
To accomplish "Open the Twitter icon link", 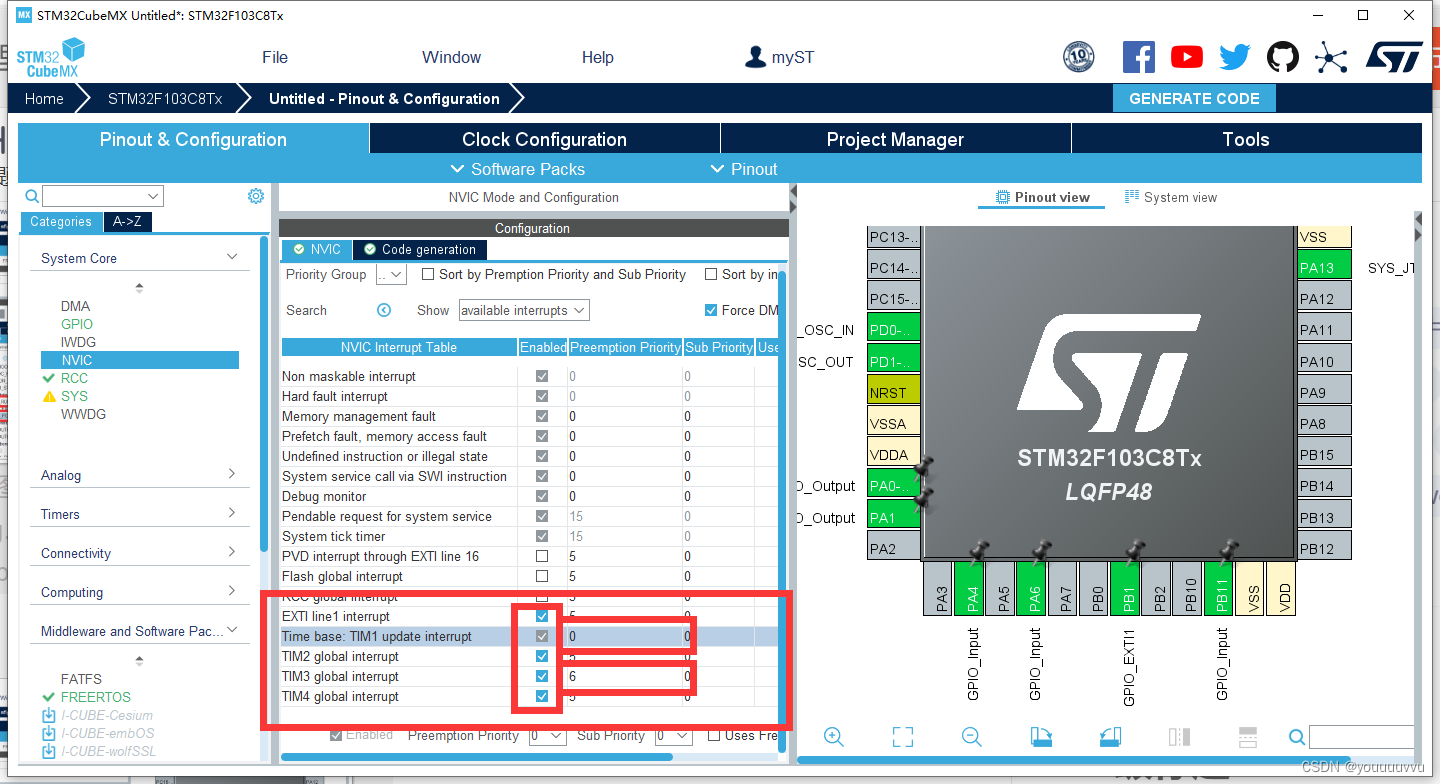I will pyautogui.click(x=1235, y=57).
